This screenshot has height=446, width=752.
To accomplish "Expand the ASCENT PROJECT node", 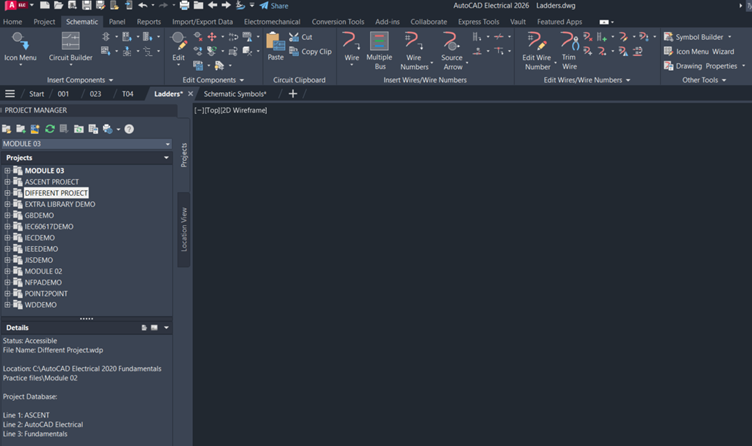I will (x=7, y=182).
